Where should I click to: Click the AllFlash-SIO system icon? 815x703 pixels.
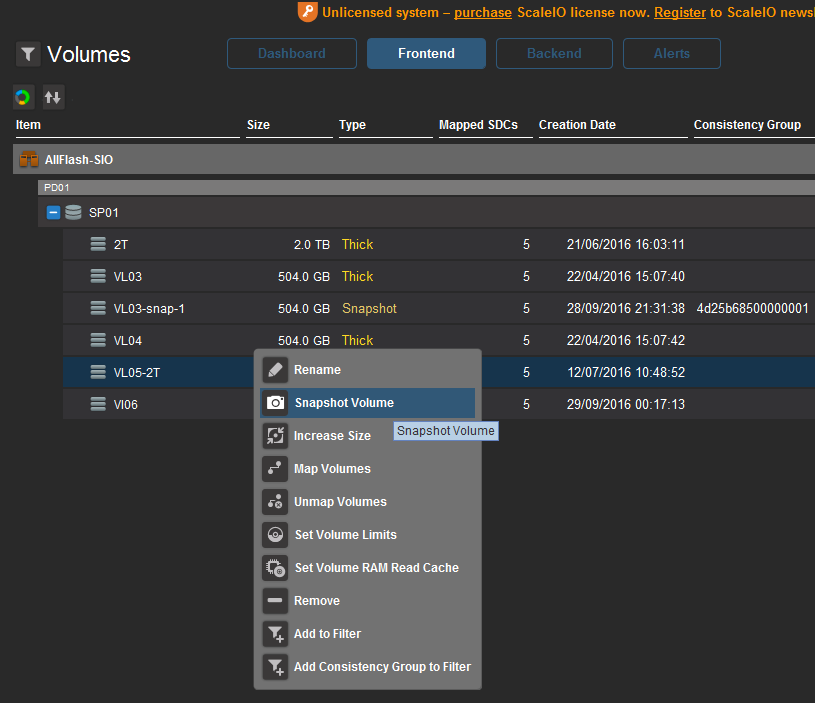pos(29,160)
